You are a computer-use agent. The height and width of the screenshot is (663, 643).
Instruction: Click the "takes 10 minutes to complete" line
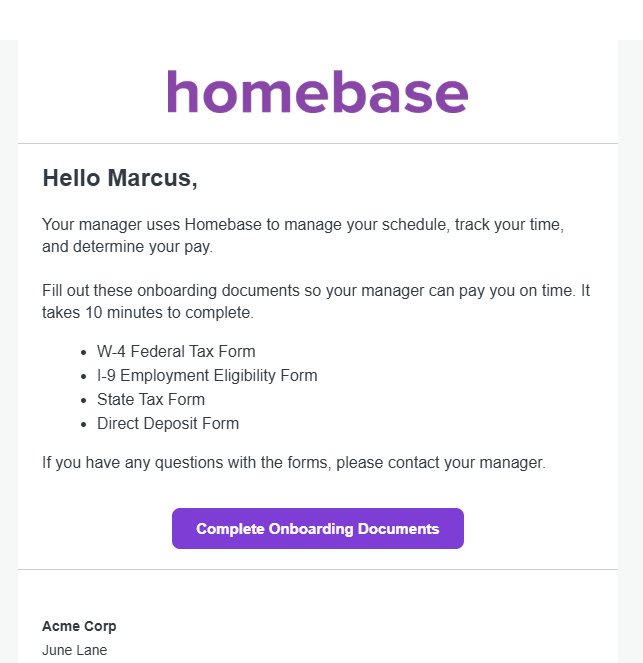point(148,312)
